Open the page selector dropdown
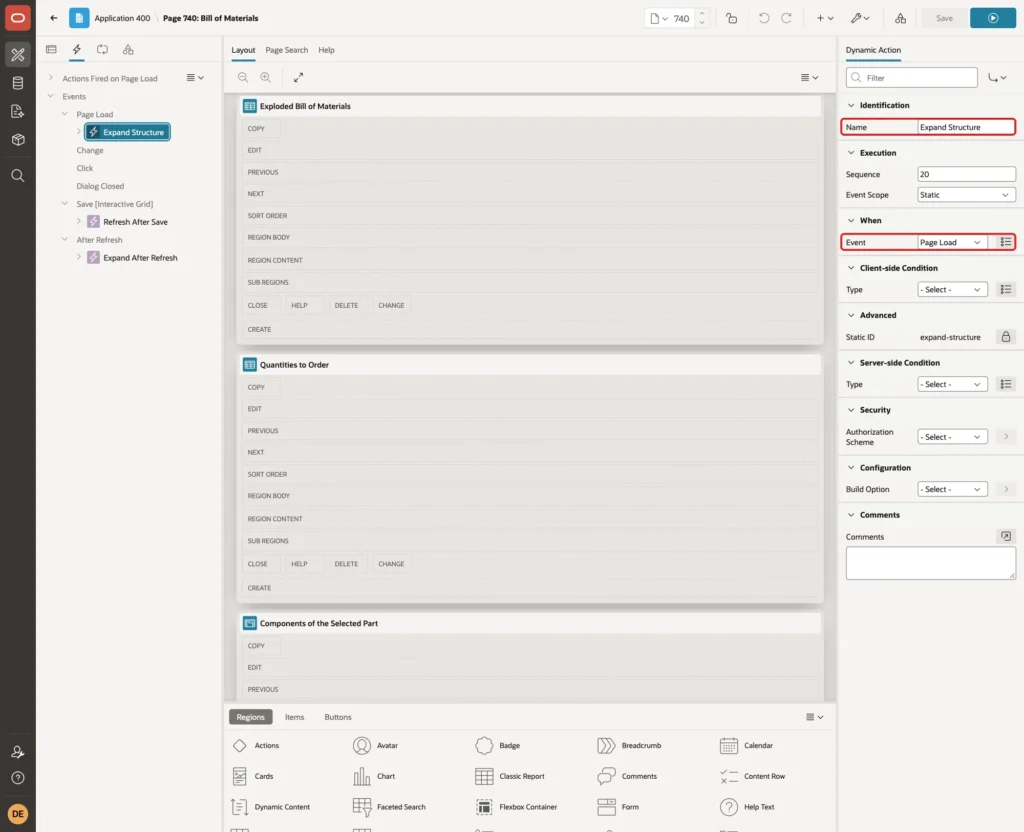1024x832 pixels. 658,18
